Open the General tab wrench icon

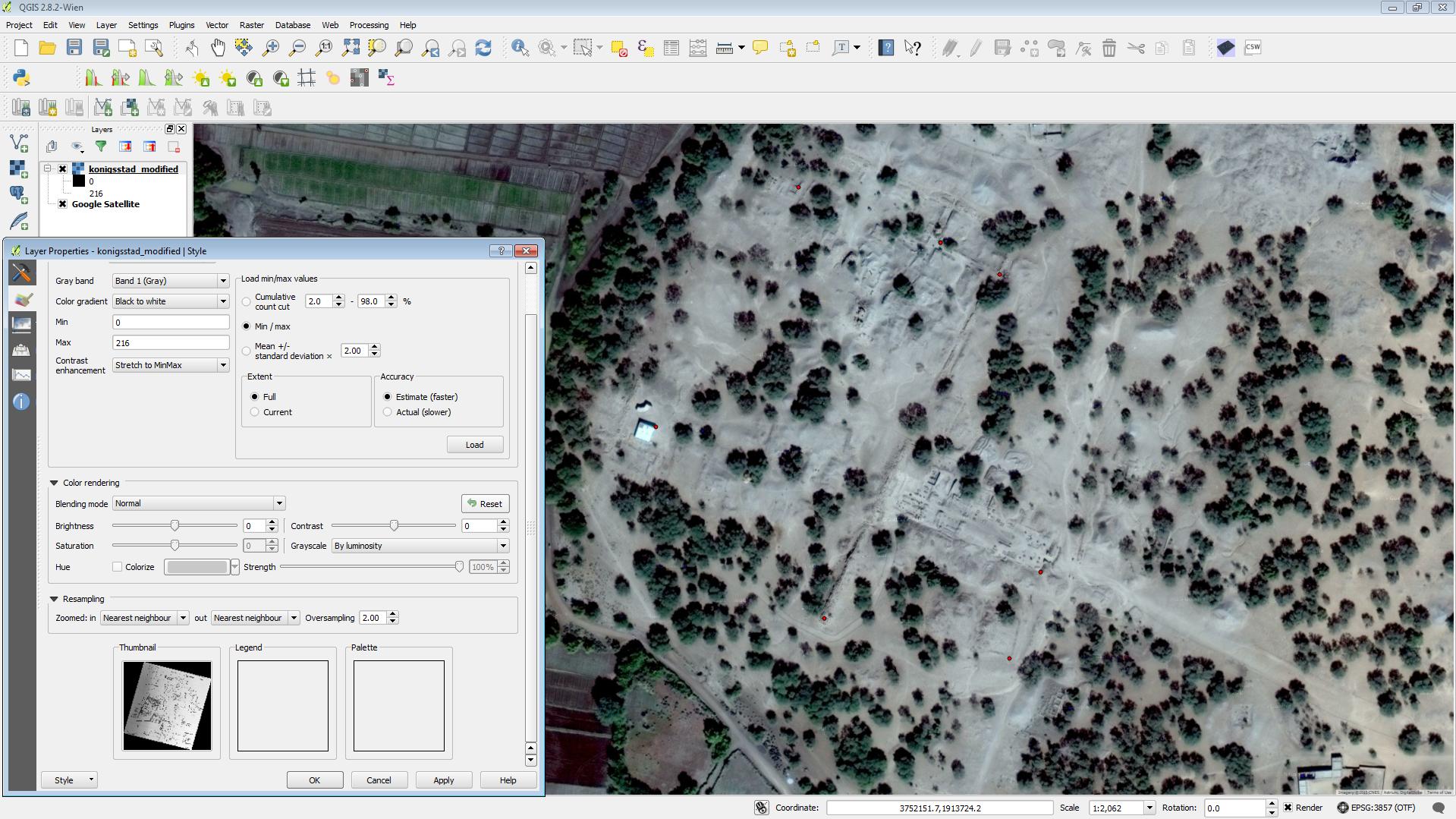21,272
